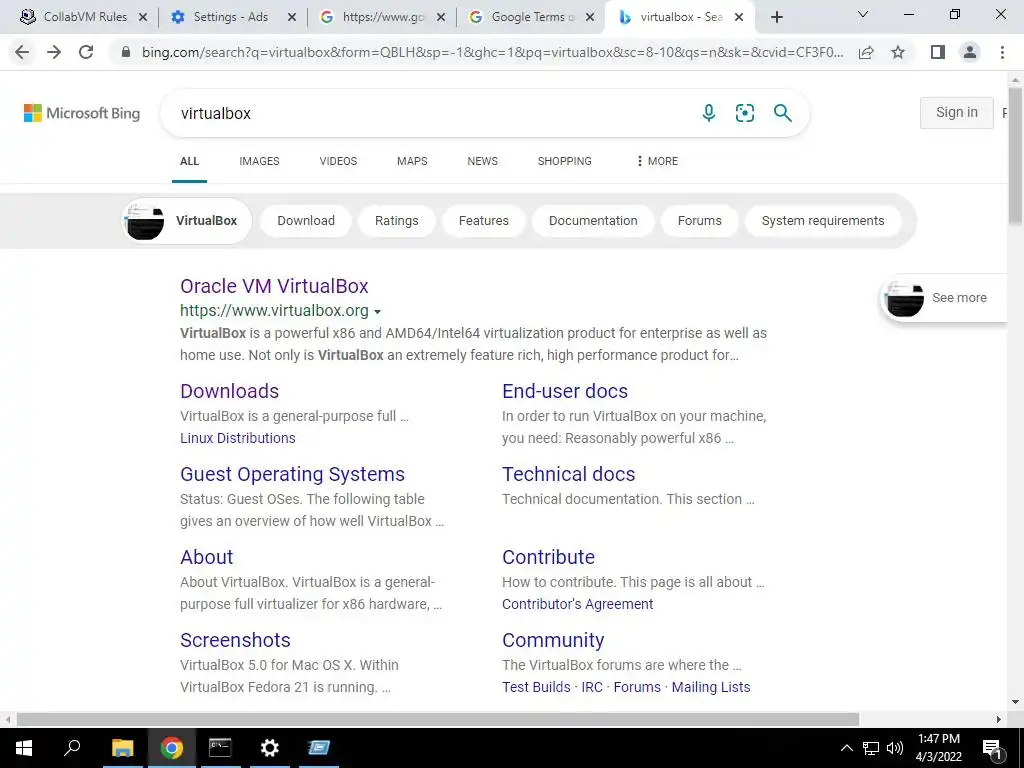Select the VIDEOS search category
Image resolution: width=1024 pixels, height=768 pixels.
click(338, 161)
